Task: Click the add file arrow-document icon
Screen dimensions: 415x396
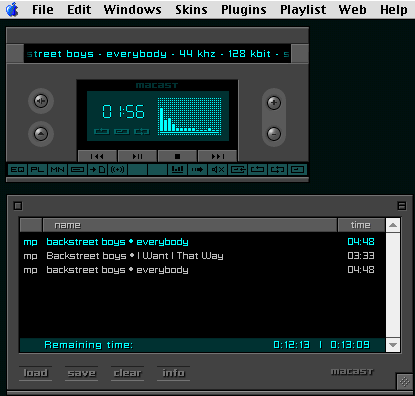Action: coord(97,170)
